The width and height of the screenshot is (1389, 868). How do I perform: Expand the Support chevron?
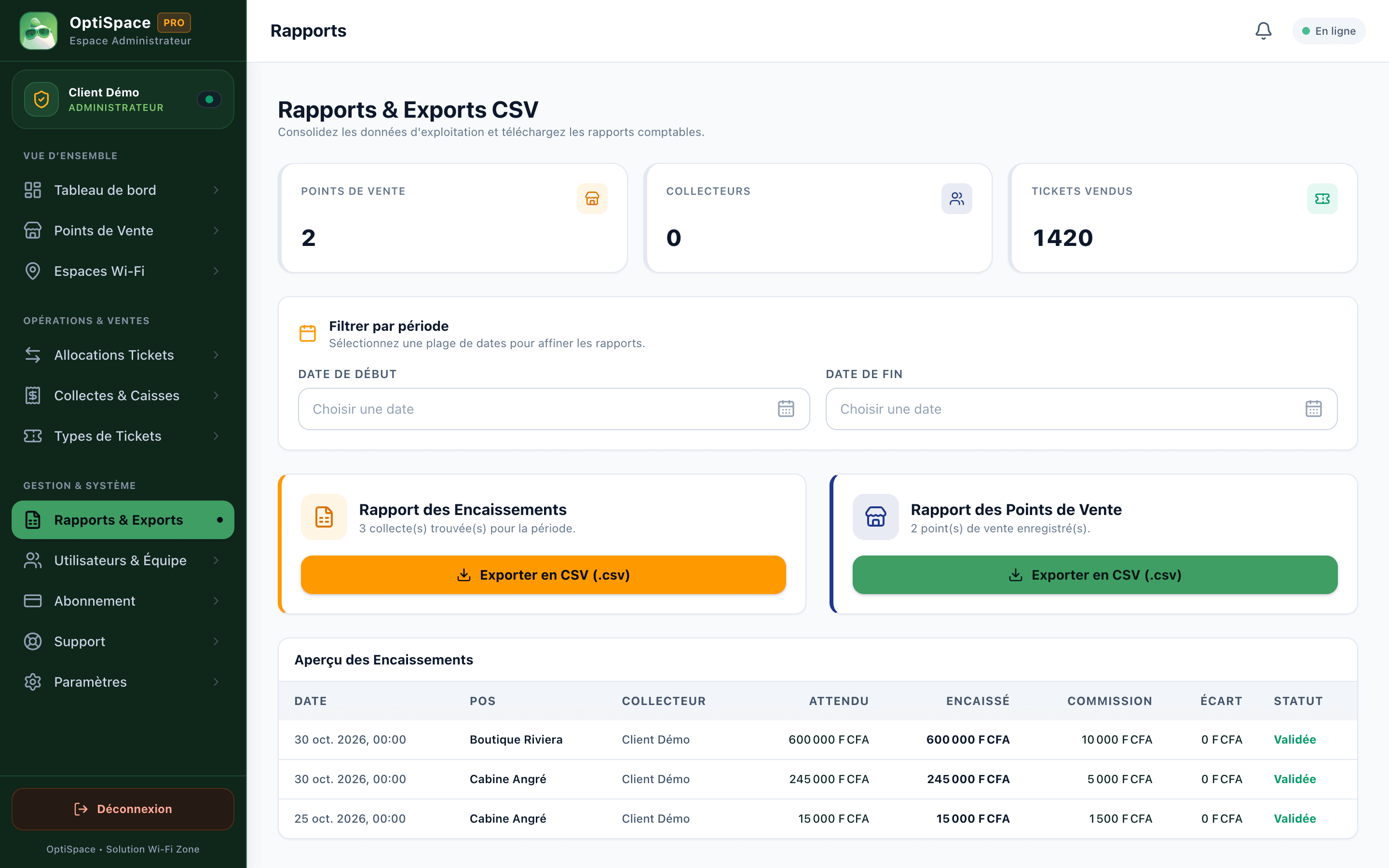click(216, 641)
